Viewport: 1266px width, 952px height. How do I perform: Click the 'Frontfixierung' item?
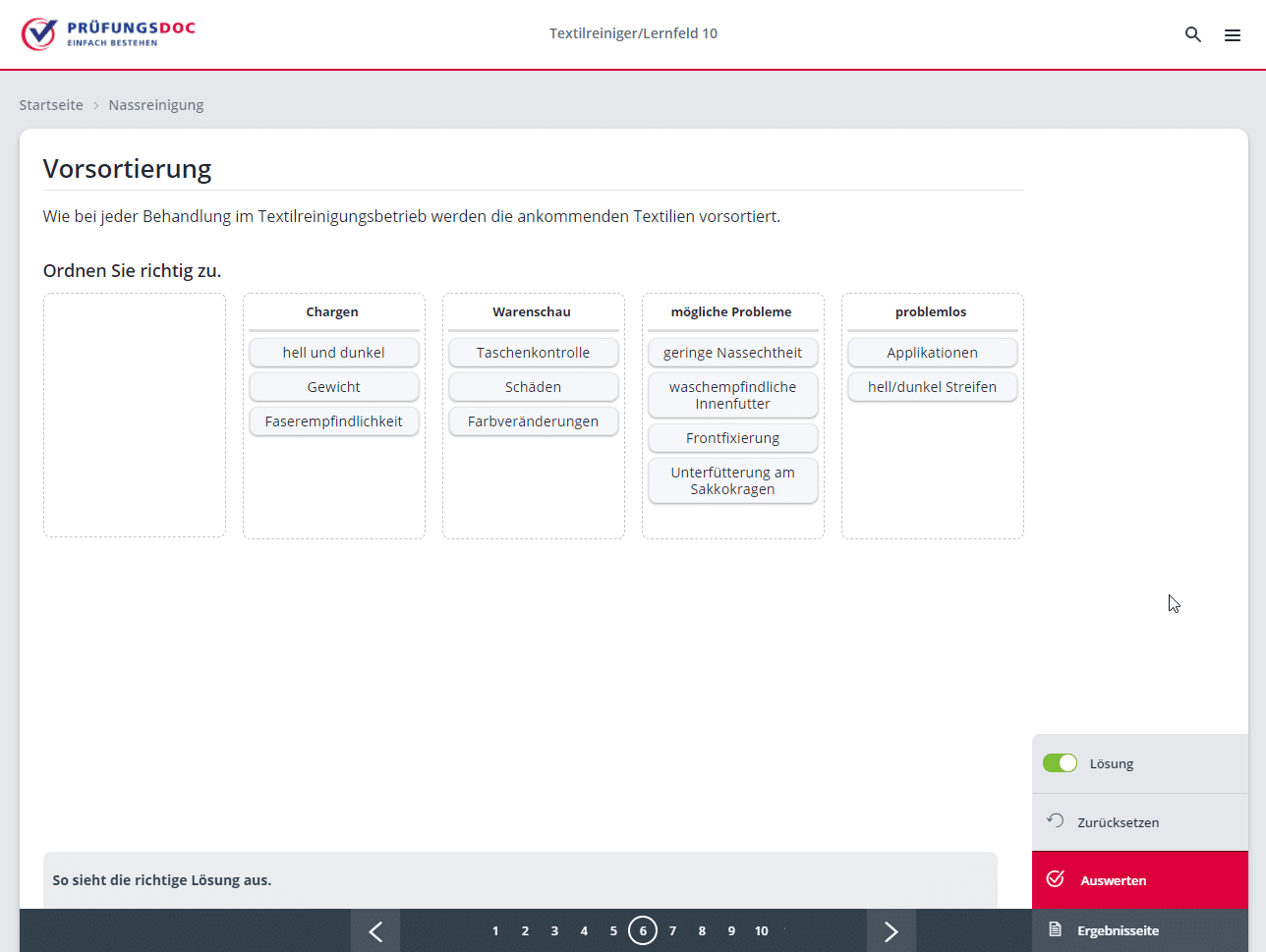(732, 438)
